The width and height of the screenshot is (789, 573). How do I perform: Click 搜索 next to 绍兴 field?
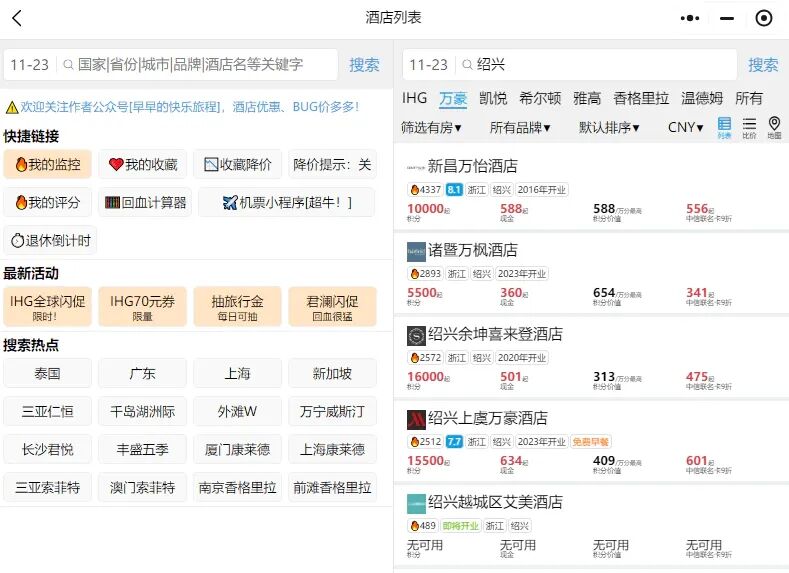[x=763, y=64]
